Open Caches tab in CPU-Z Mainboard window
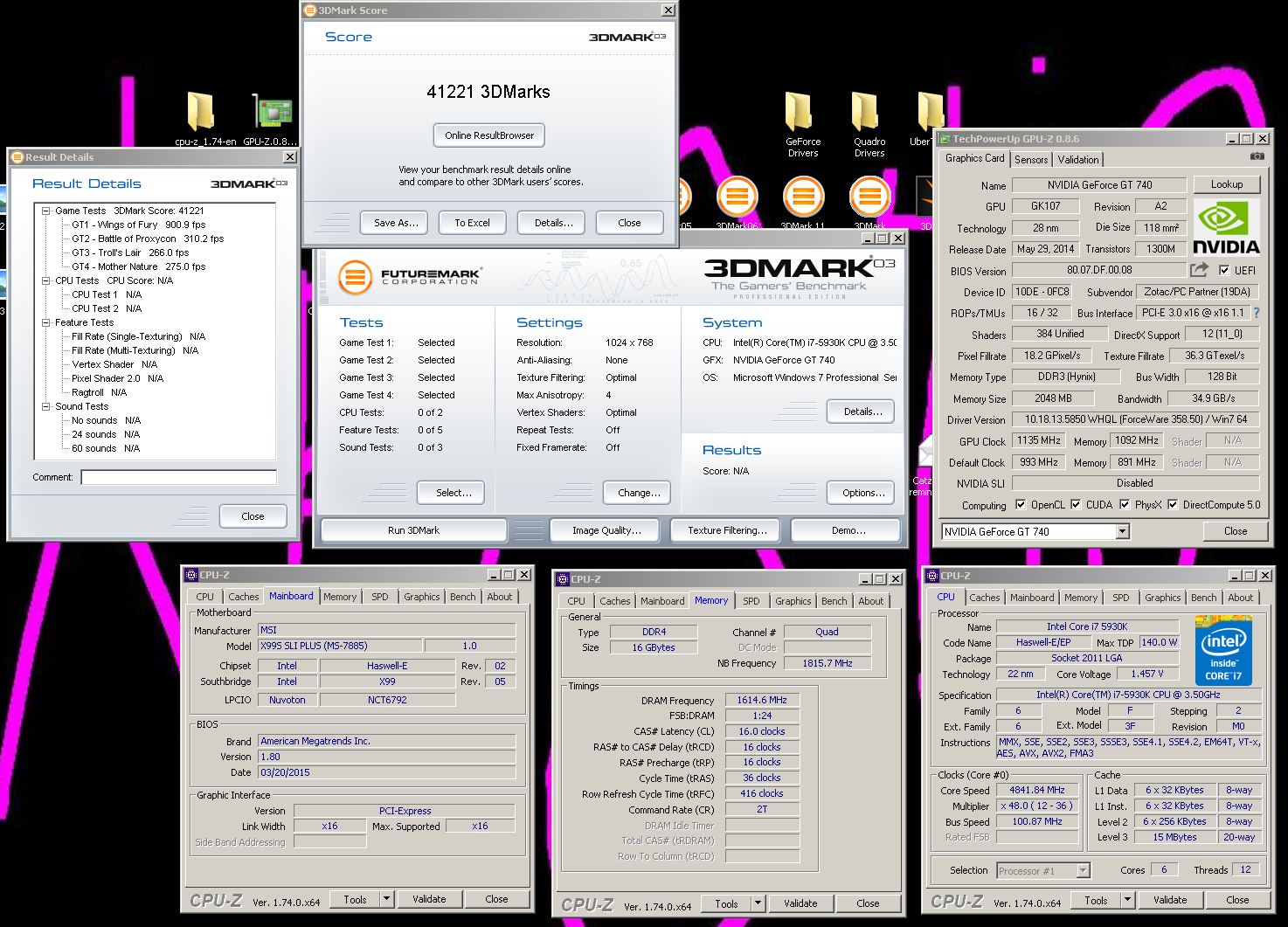 tap(243, 597)
